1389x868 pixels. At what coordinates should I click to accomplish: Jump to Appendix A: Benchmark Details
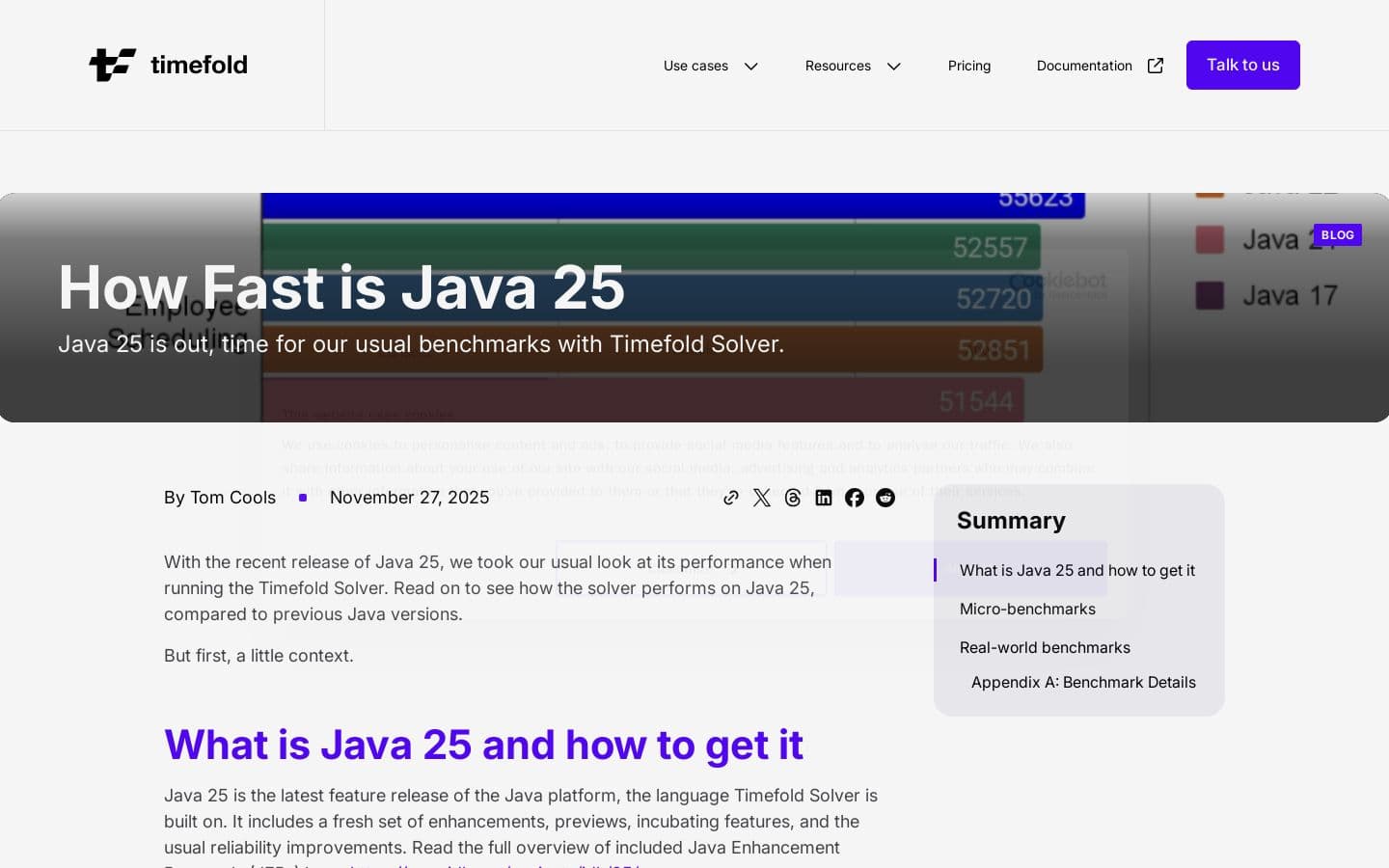coord(1083,682)
